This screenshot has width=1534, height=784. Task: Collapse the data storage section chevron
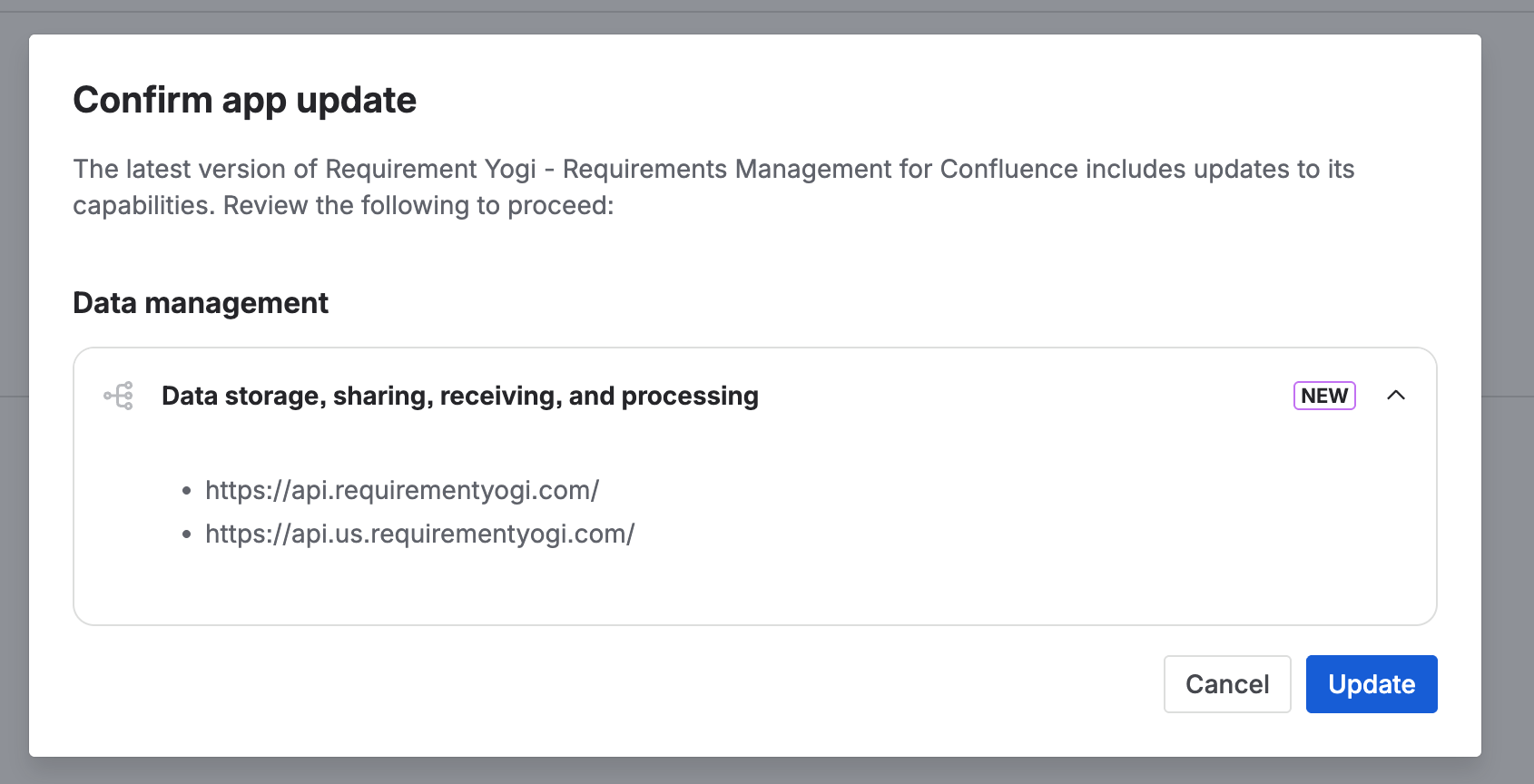[x=1396, y=396]
